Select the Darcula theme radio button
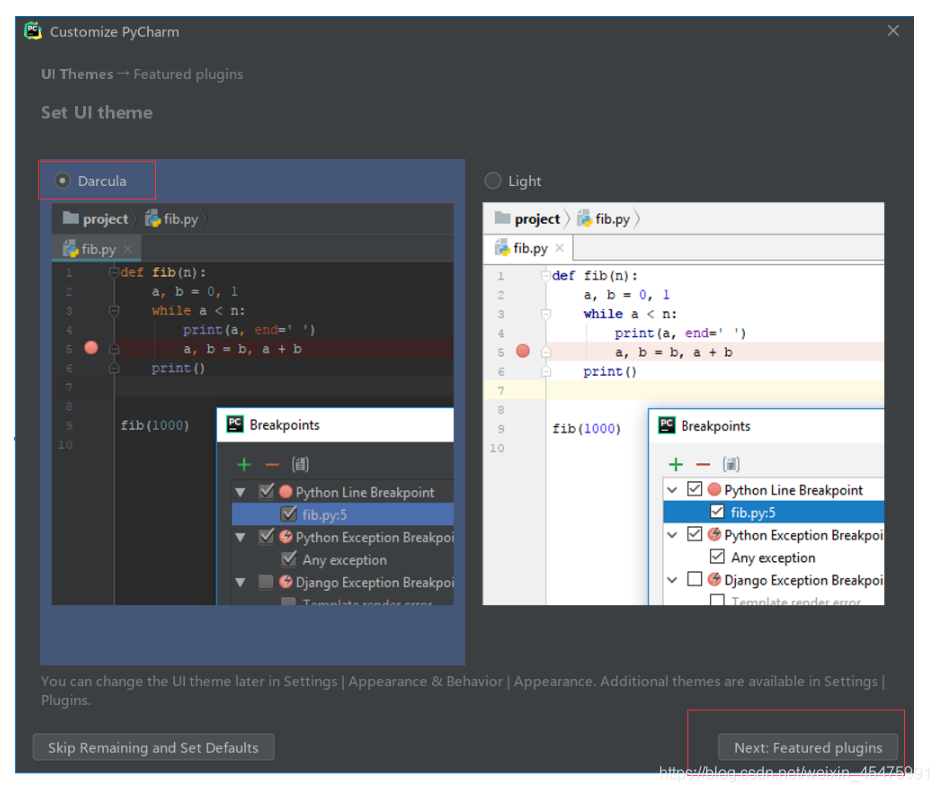Image resolution: width=939 pixels, height=792 pixels. click(62, 180)
